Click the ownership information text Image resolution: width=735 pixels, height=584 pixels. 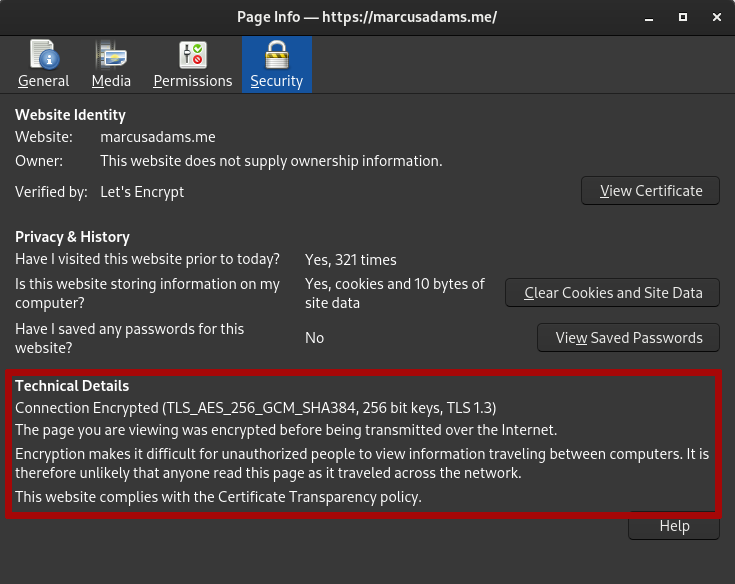(271, 161)
